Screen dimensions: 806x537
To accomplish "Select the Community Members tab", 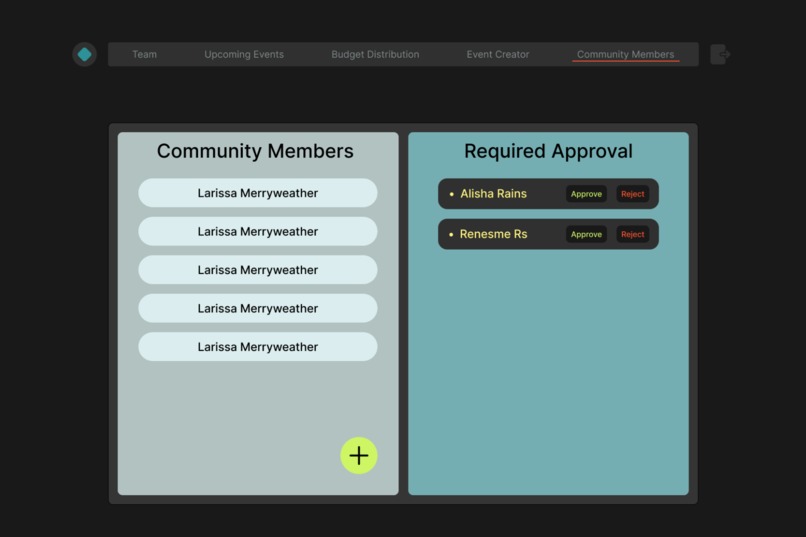I will [626, 54].
